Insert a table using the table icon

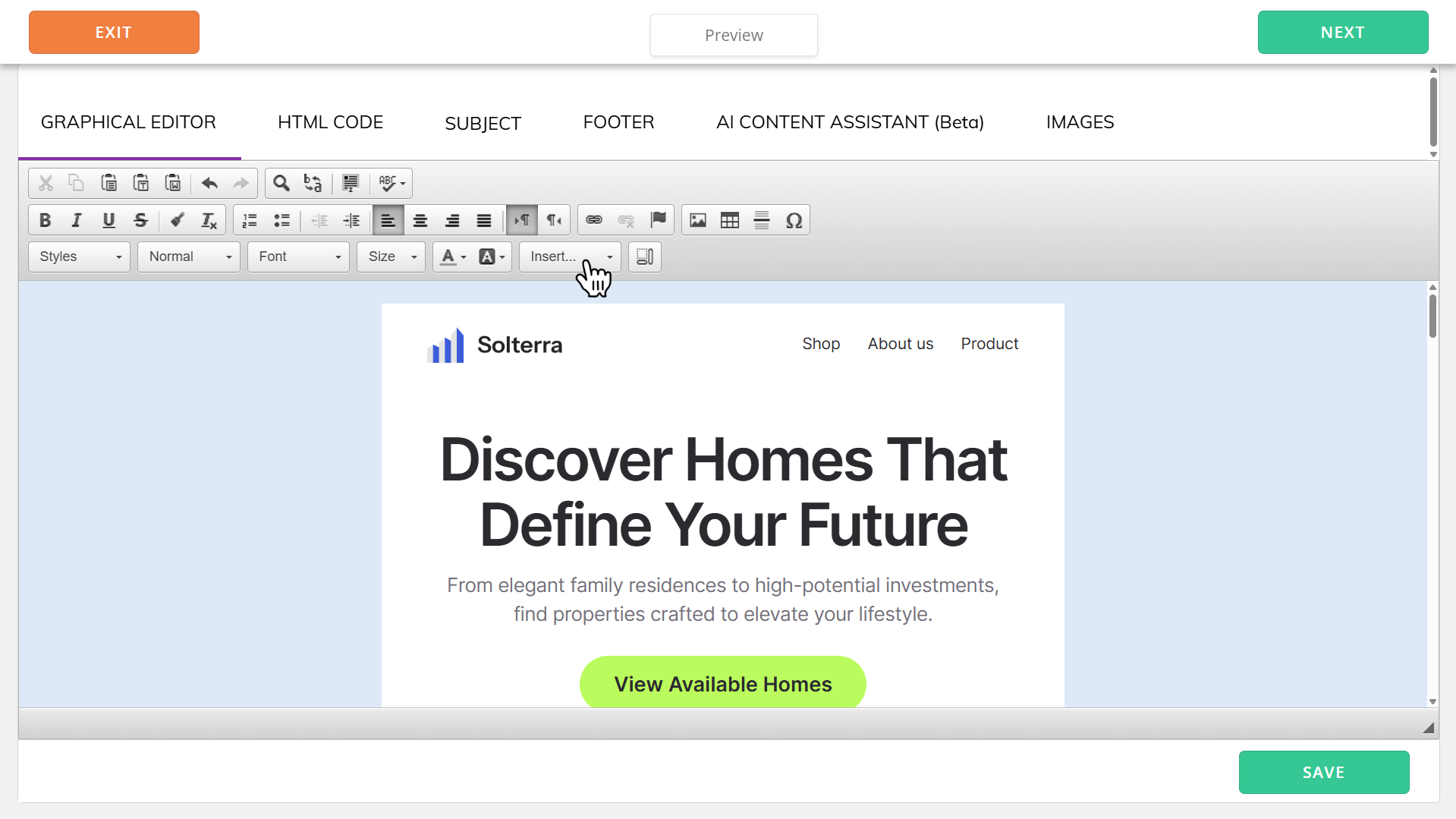click(x=730, y=220)
